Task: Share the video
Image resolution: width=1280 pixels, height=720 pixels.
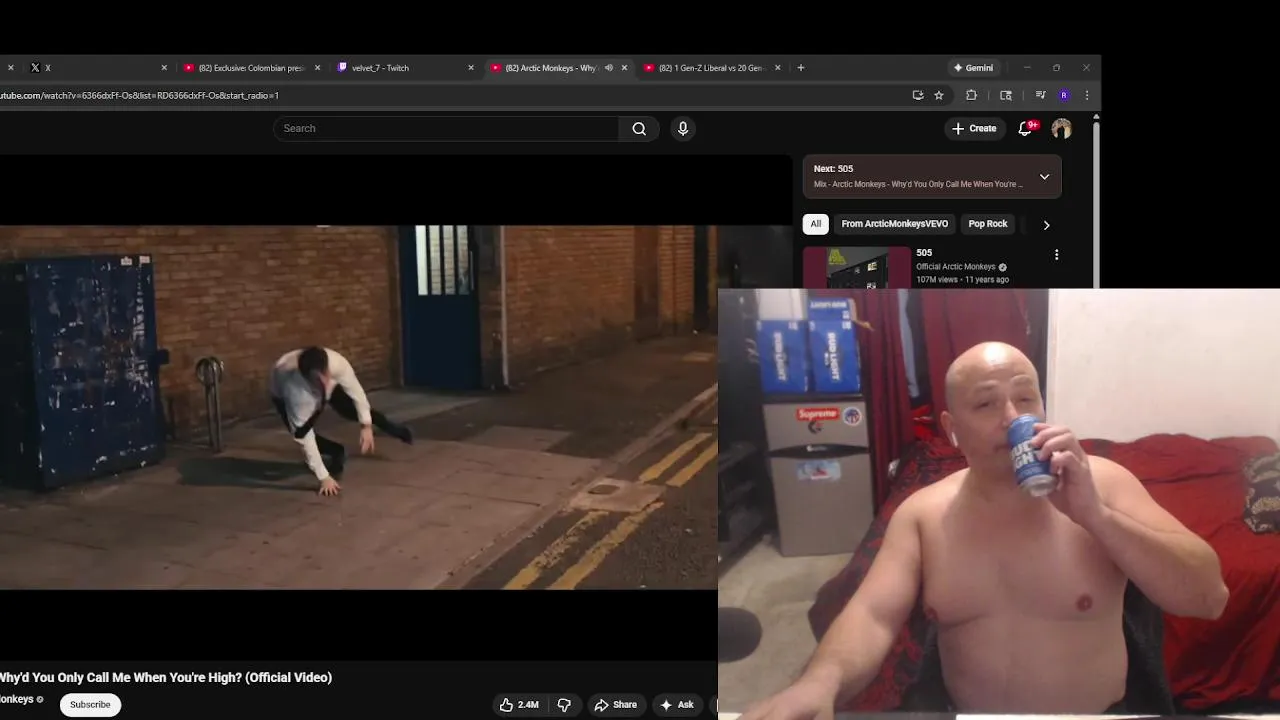Action: click(x=616, y=705)
